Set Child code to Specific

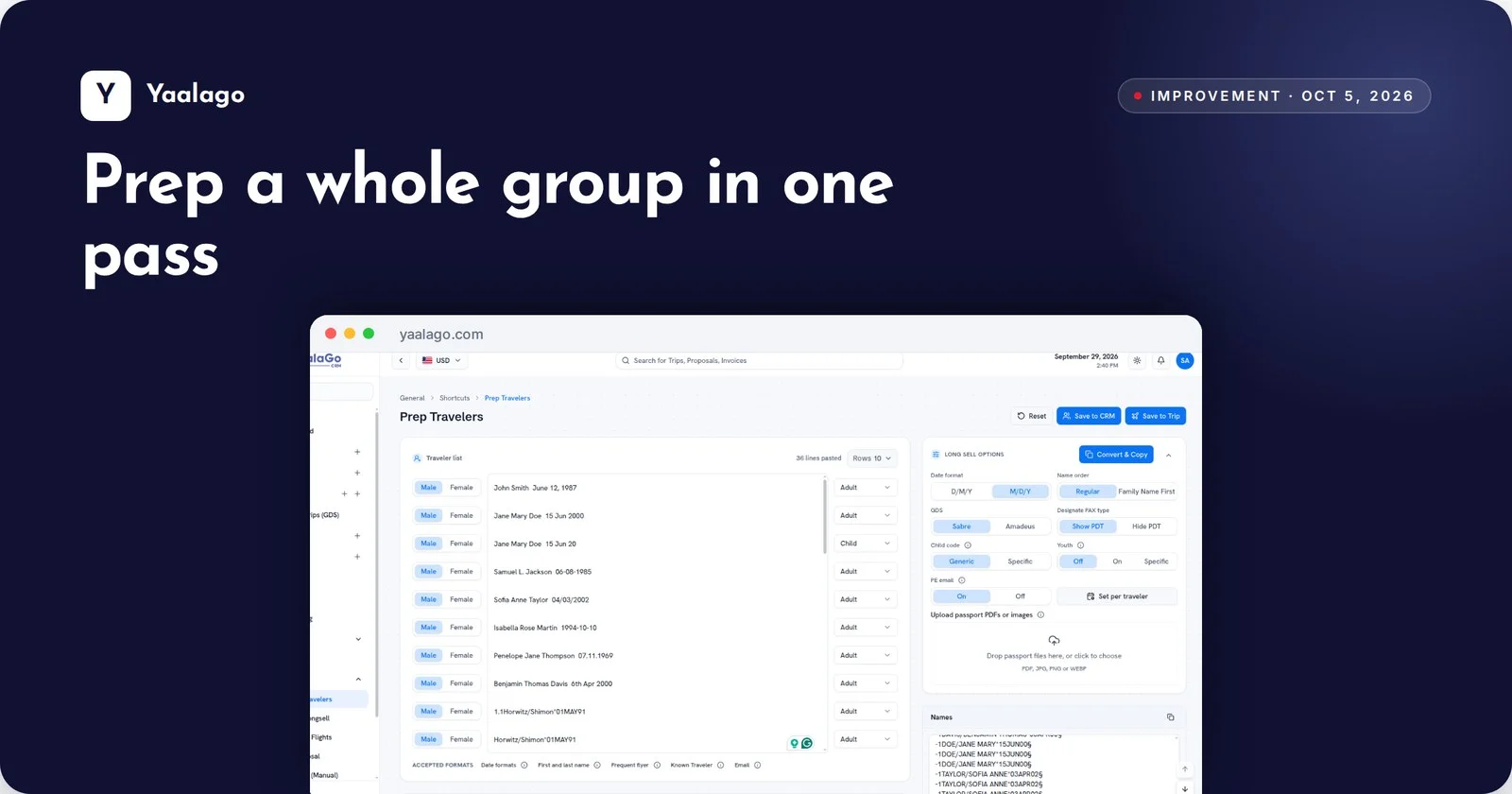pyautogui.click(x=1020, y=561)
